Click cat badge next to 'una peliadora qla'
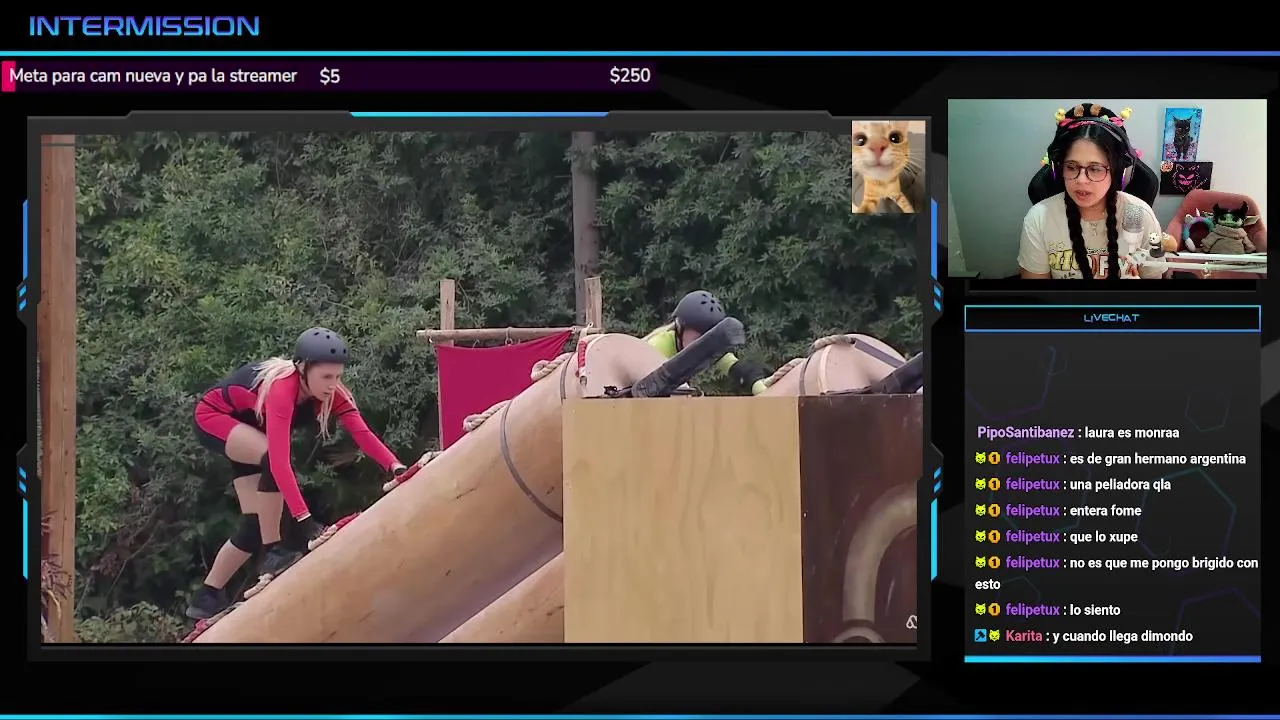Image resolution: width=1280 pixels, height=720 pixels. click(x=981, y=485)
